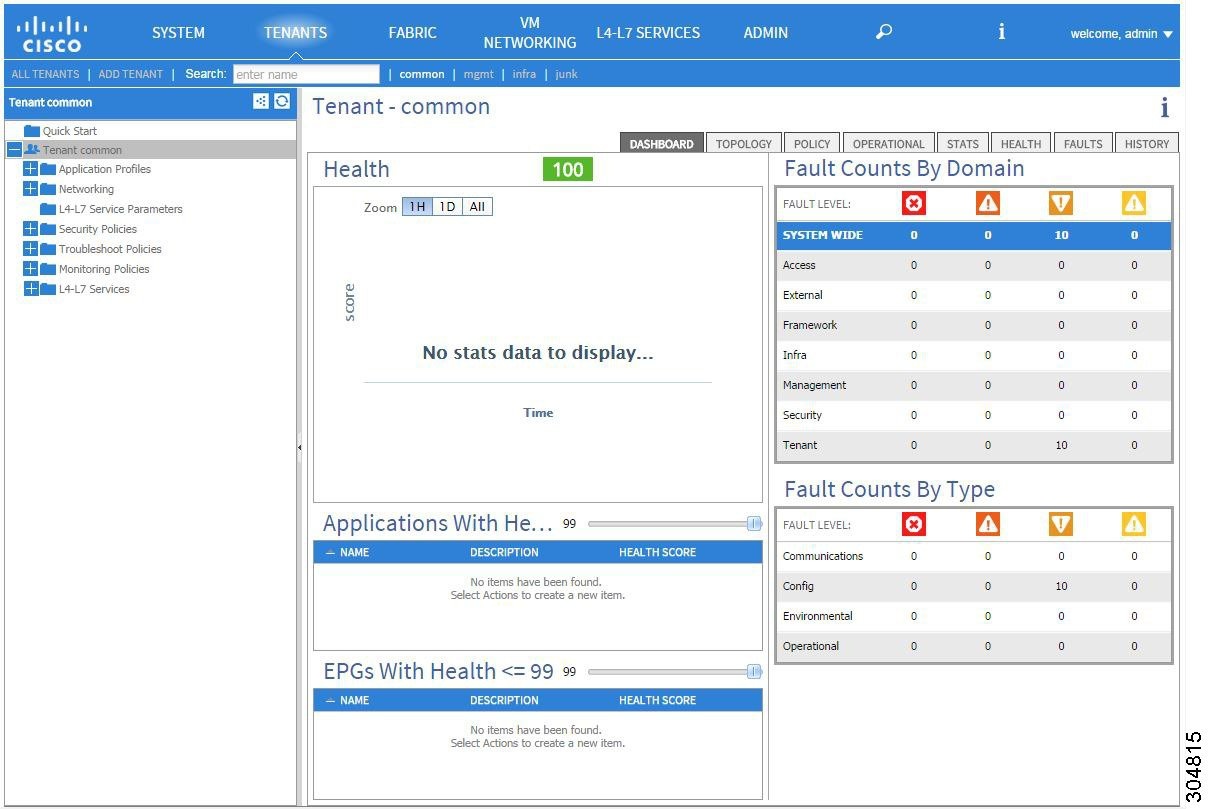Click the Networking folder icon
Viewport: 1210px width, 809px height.
pos(48,189)
